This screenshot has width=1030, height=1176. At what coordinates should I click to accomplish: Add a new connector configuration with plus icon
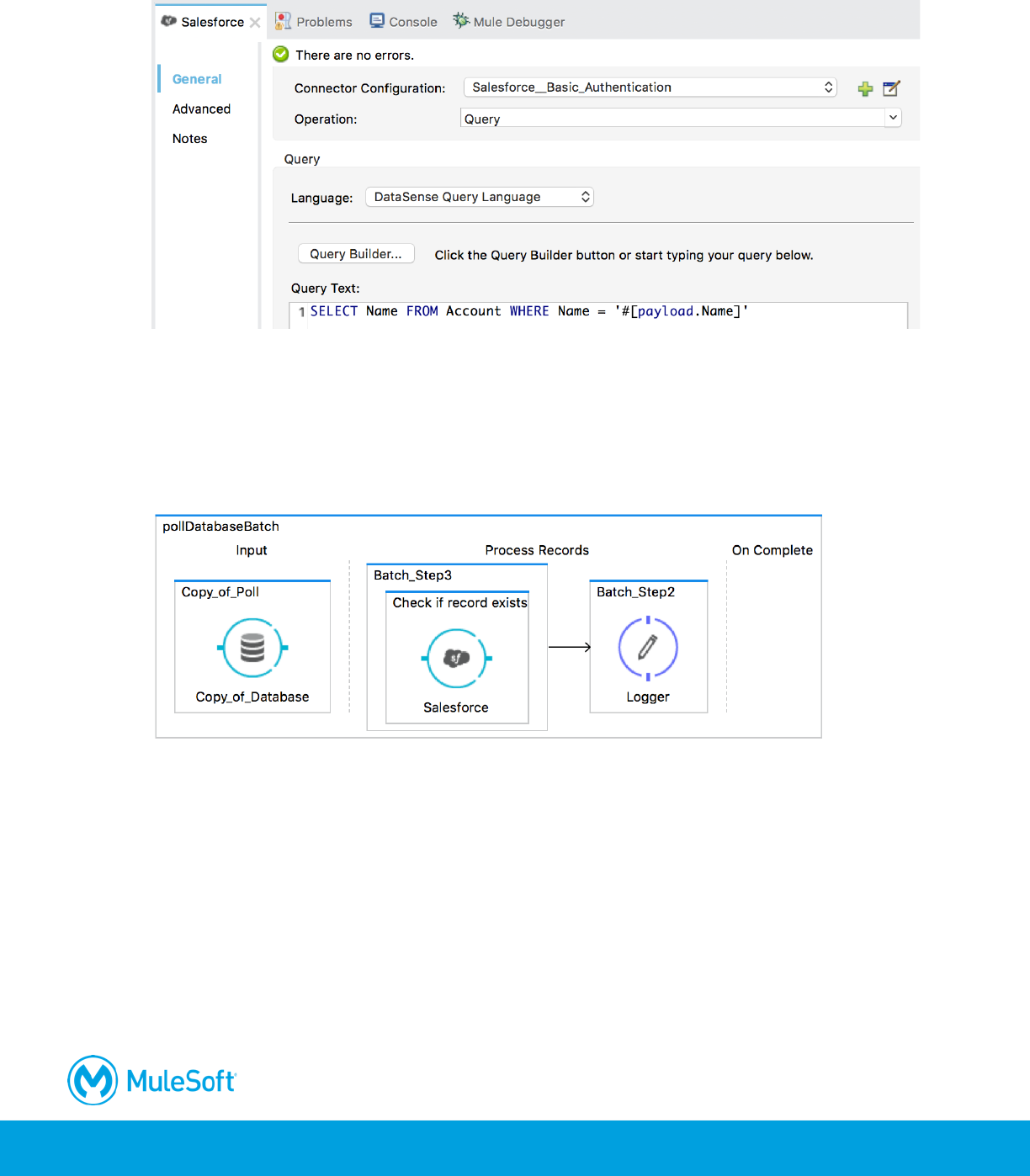pos(865,89)
